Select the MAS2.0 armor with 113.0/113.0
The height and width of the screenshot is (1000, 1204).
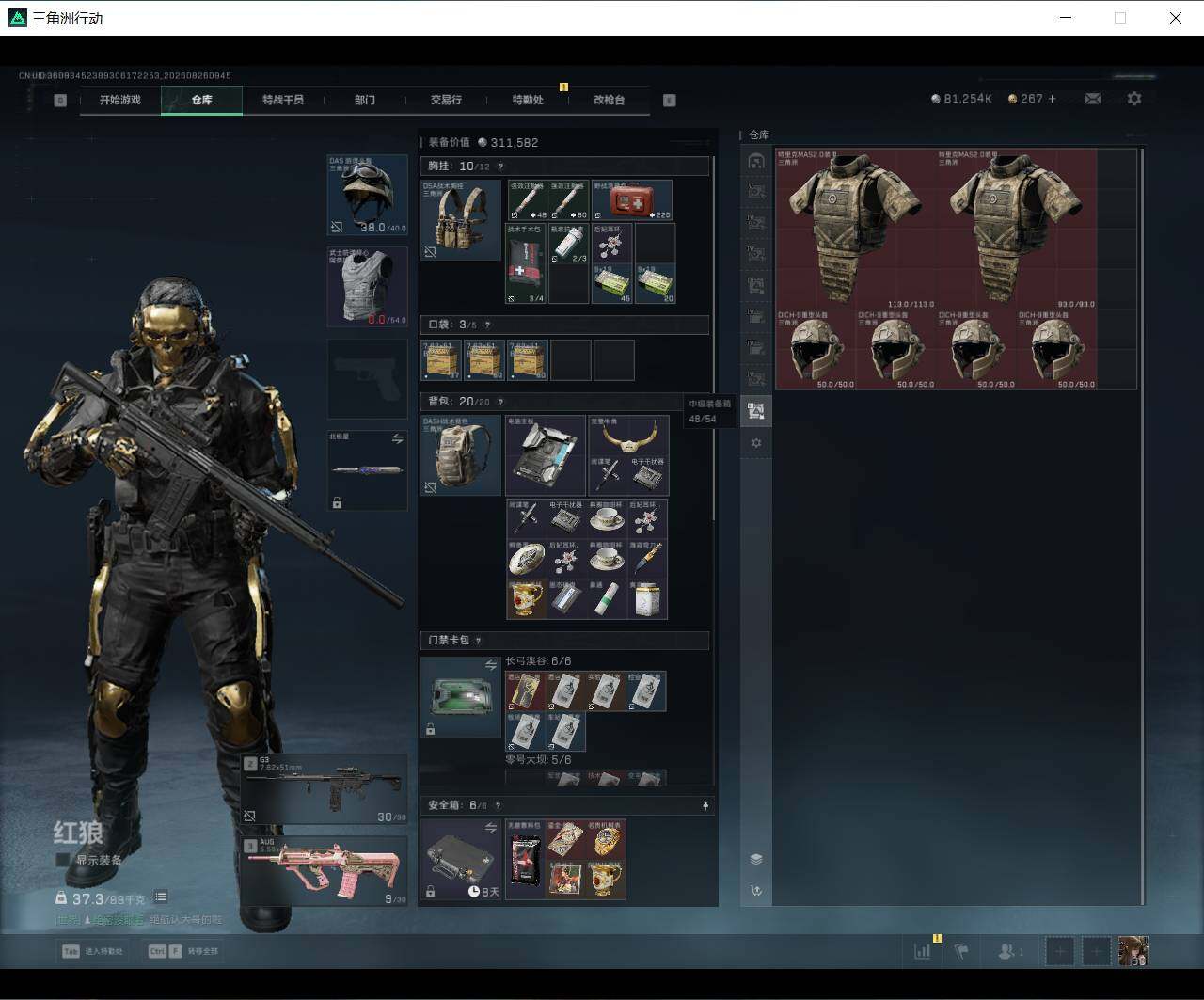(856, 230)
